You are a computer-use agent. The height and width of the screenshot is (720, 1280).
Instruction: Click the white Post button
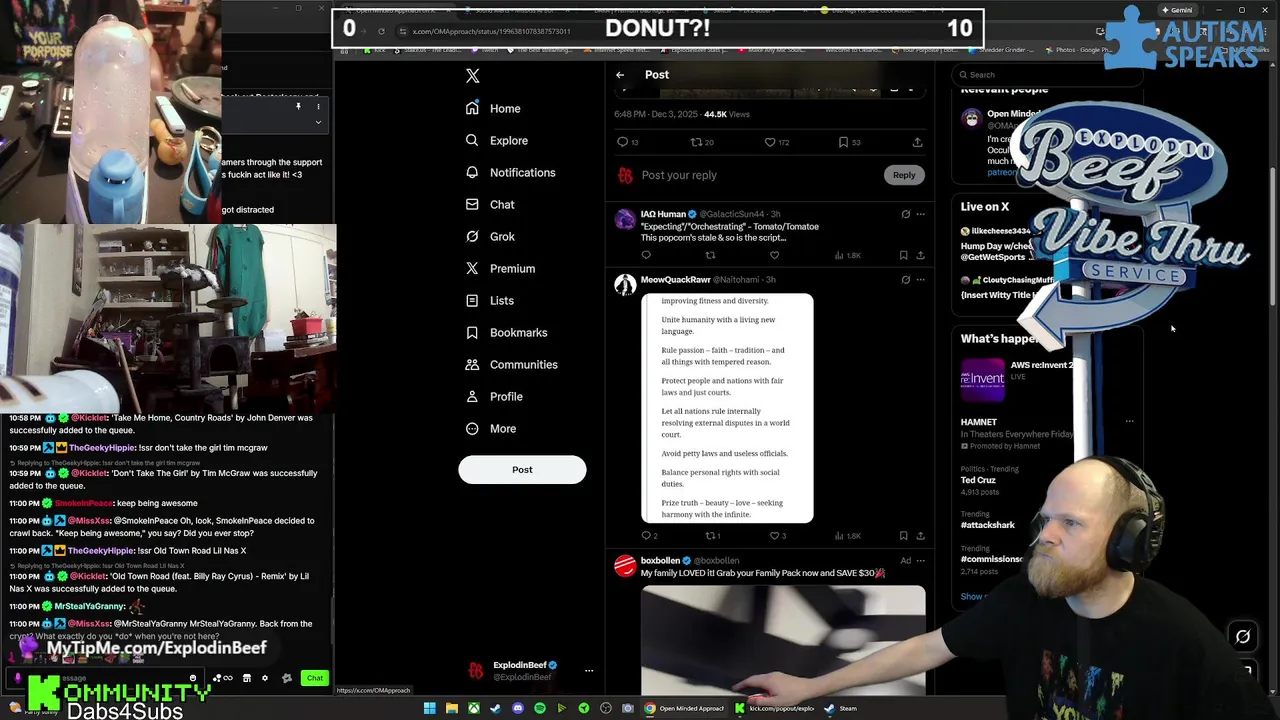[522, 470]
